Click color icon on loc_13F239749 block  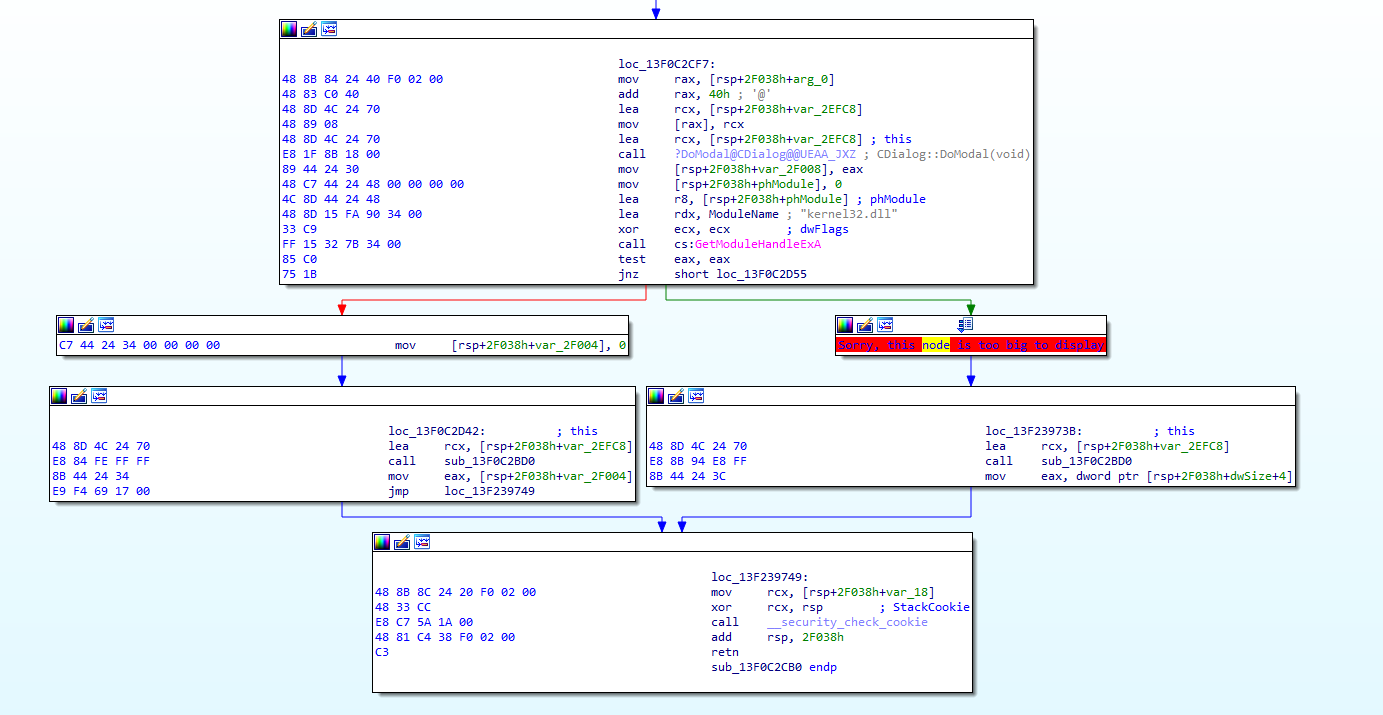(382, 542)
